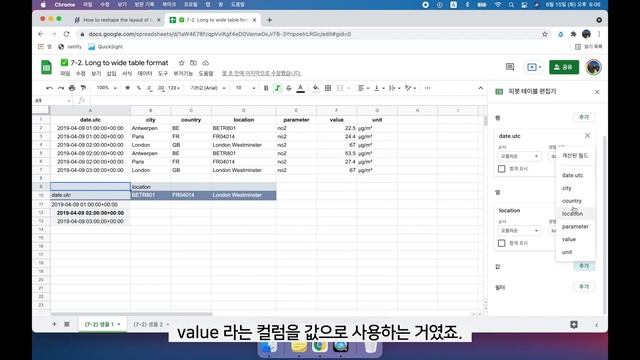Open the location sort order dropdown
Screen dimensions: 640x360
(x=519, y=231)
